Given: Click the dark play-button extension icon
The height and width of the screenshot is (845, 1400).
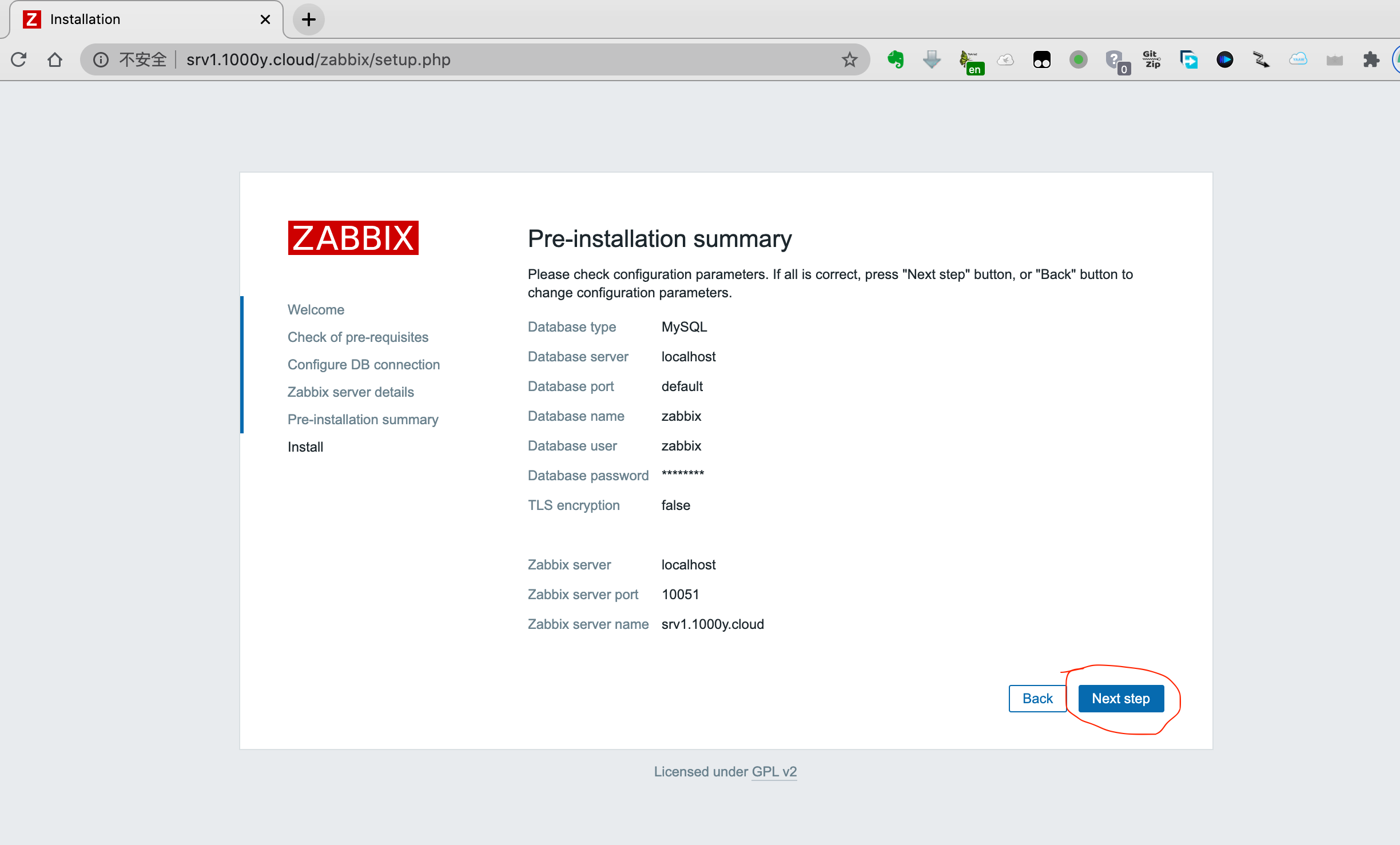Looking at the screenshot, I should click(x=1225, y=59).
